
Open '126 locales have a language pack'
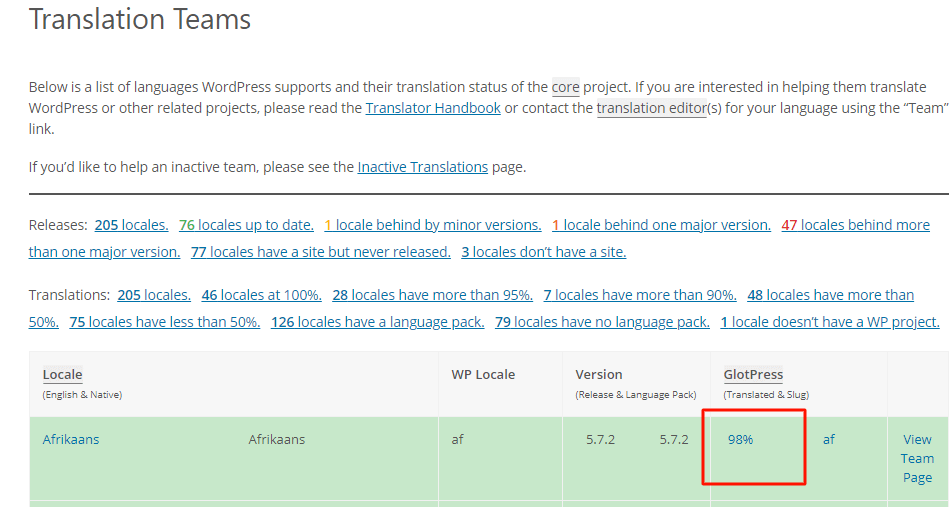(x=377, y=322)
